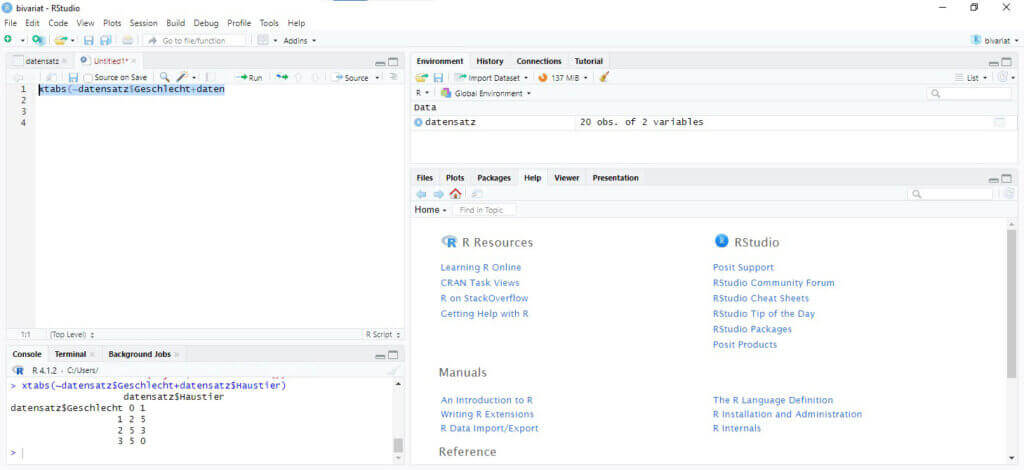Open the Tools menu
Viewport: 1024px width, 470px height.
coord(269,23)
